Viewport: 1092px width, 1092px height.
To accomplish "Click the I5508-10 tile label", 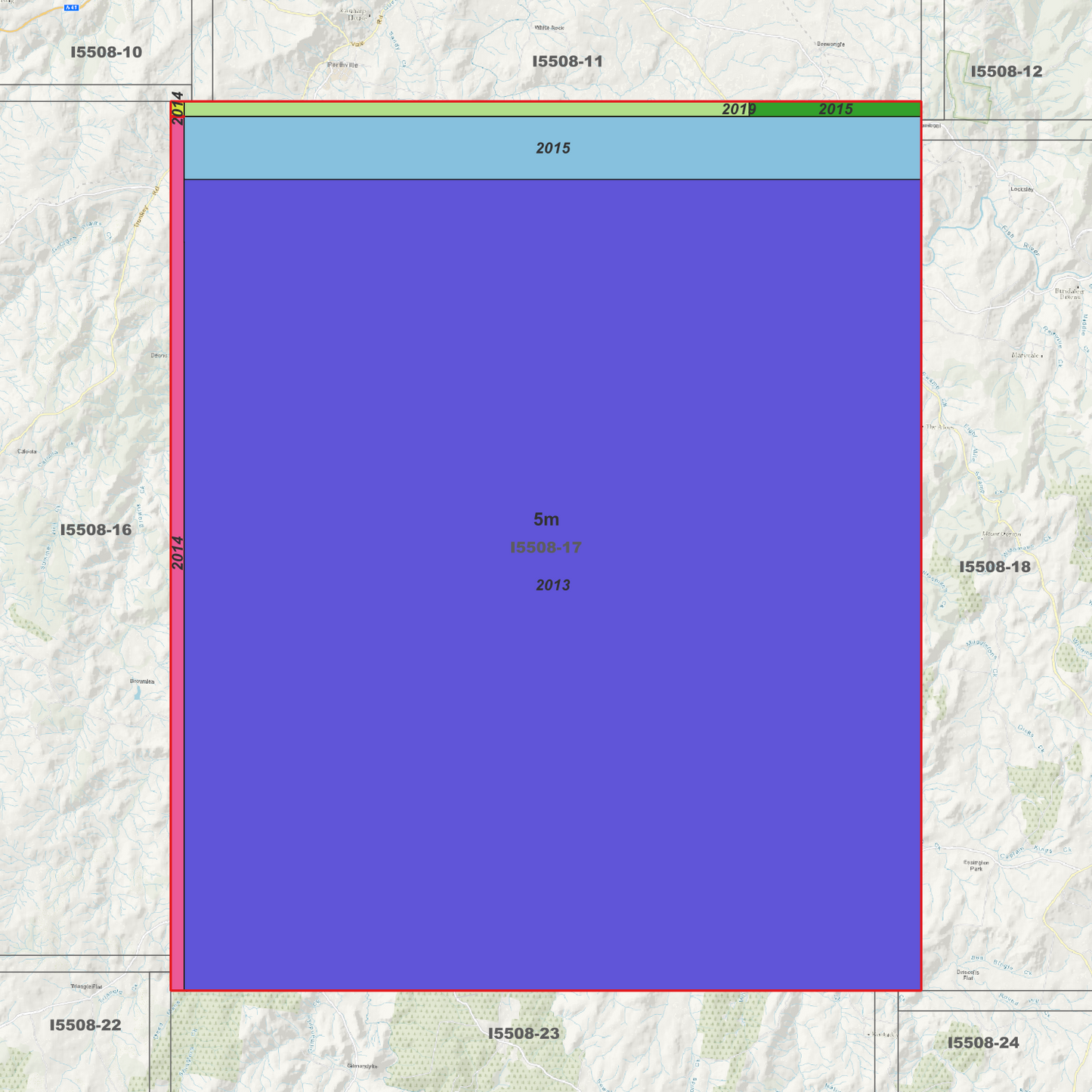I will [106, 52].
